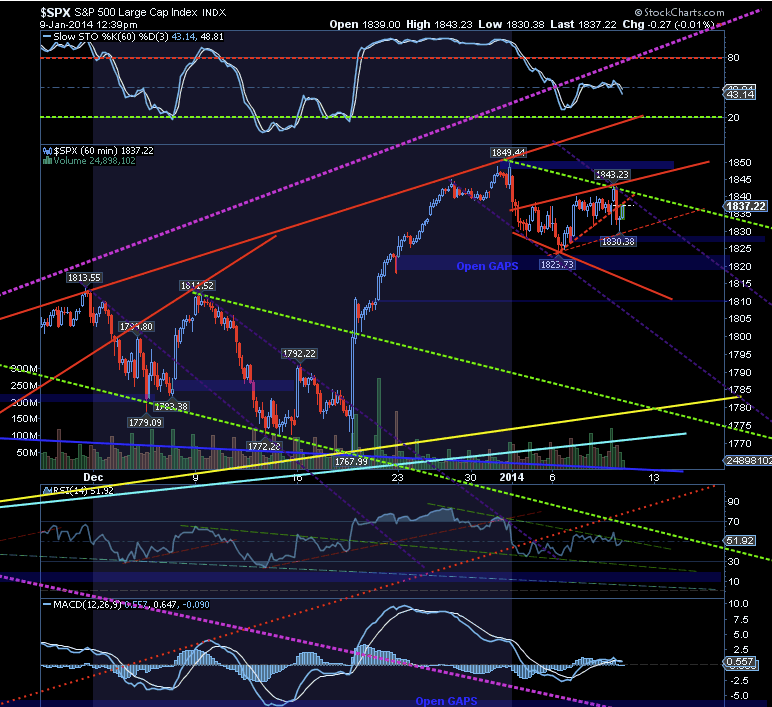Click the Open GAPS annotation in MACD panel
772x707 pixels.
coord(447,701)
